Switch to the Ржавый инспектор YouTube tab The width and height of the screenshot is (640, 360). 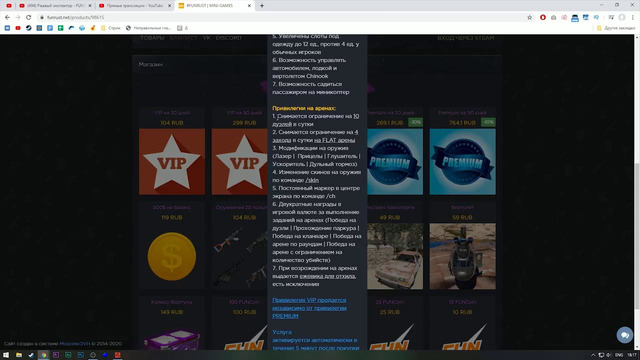56,6
